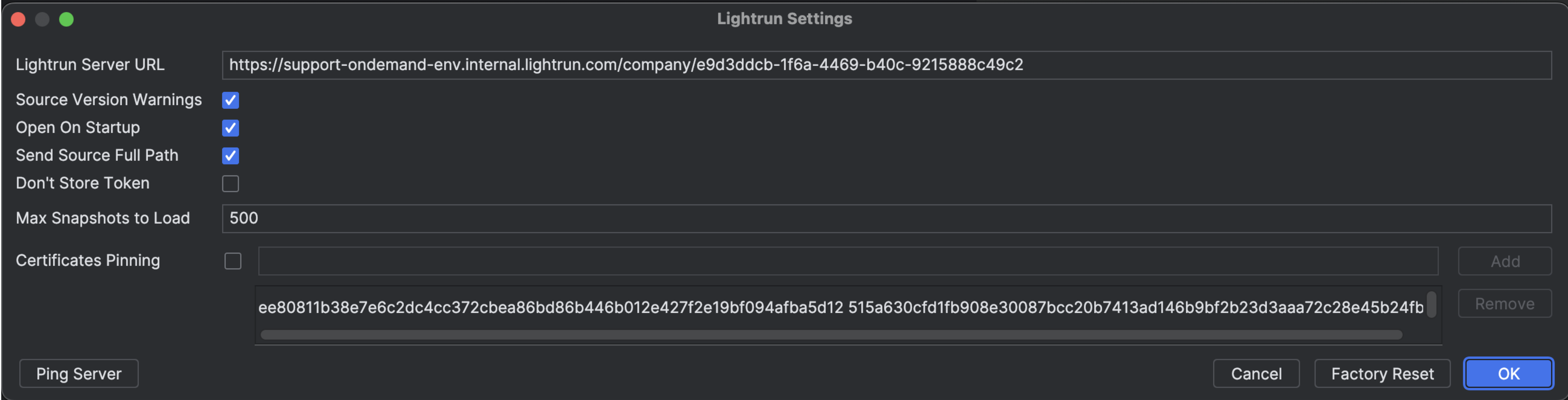1568x400 pixels.
Task: Click the Remove certificate button
Action: (x=1504, y=304)
